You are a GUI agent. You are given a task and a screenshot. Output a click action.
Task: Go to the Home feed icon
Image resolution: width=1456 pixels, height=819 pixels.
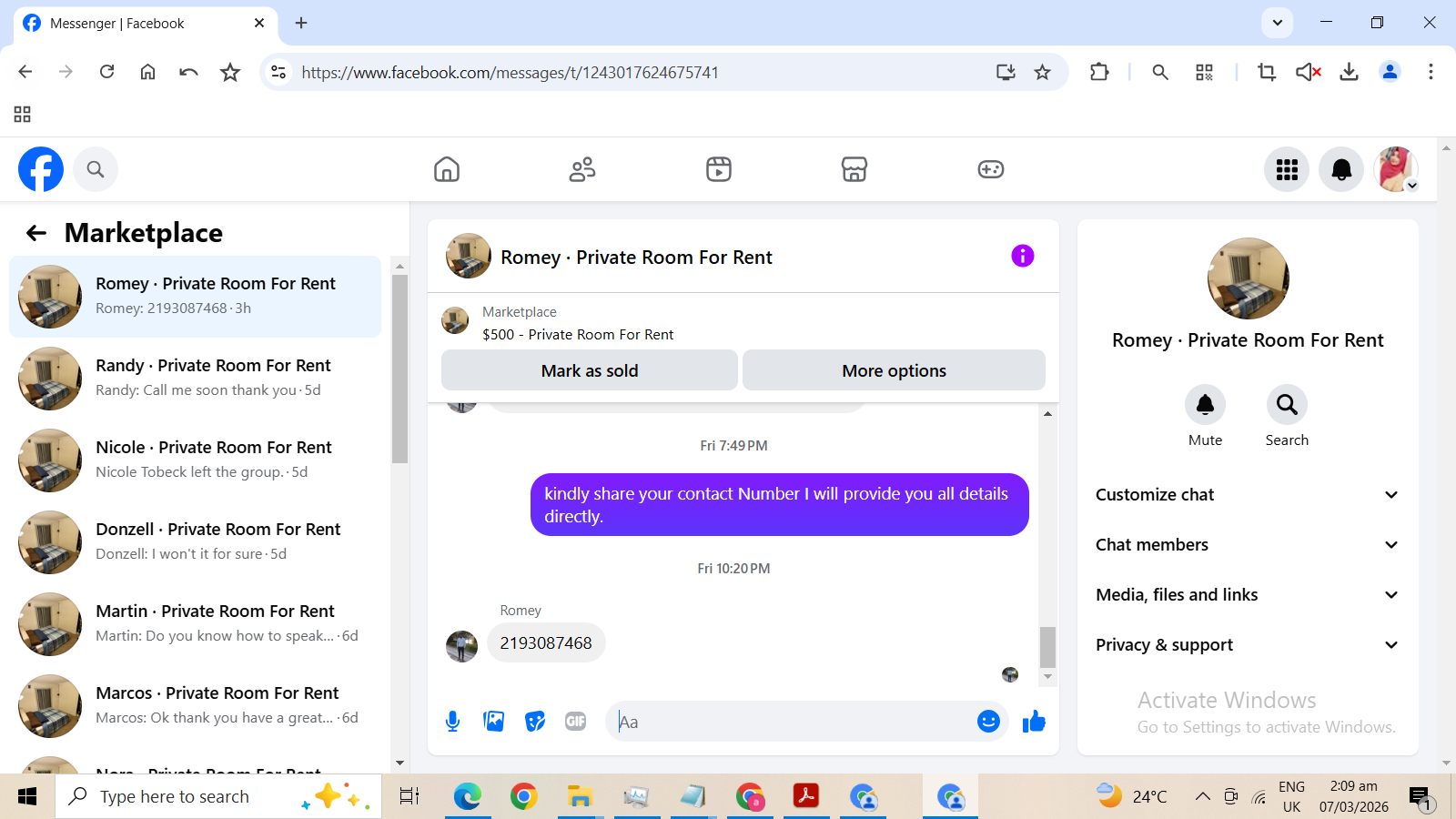coord(447,169)
